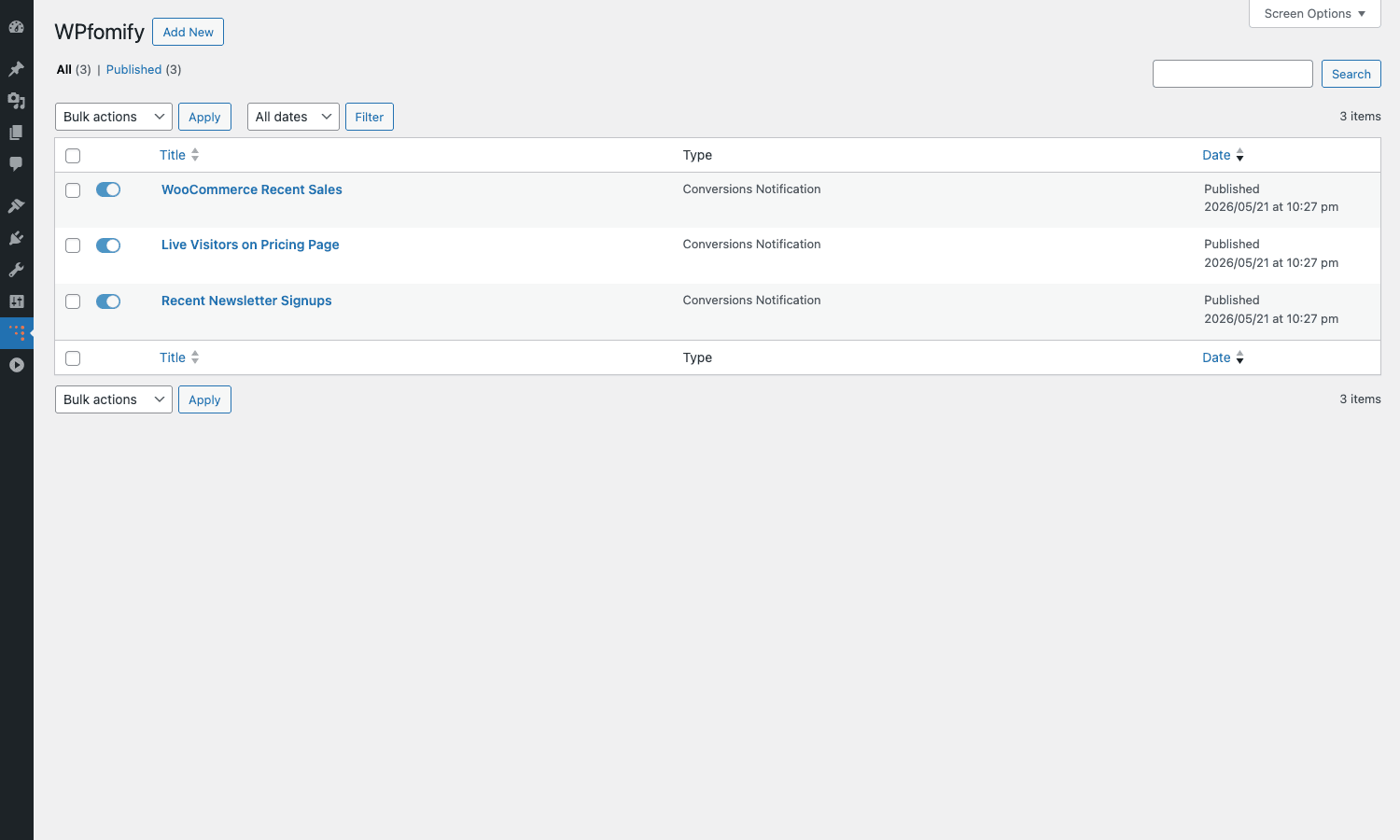Tick the select-all checkbox in table footer
Screen dimensions: 1400x840
[x=73, y=358]
